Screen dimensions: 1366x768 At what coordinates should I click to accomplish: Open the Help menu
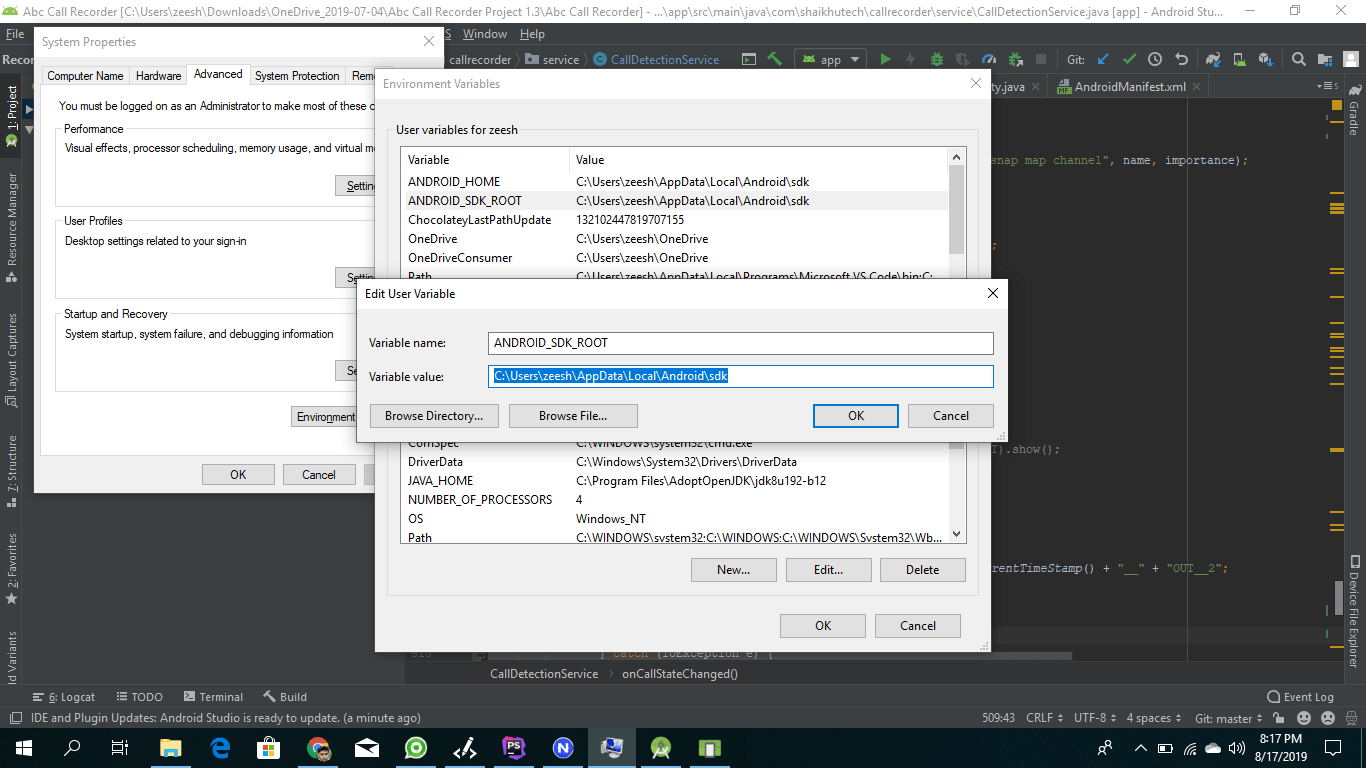click(x=532, y=34)
